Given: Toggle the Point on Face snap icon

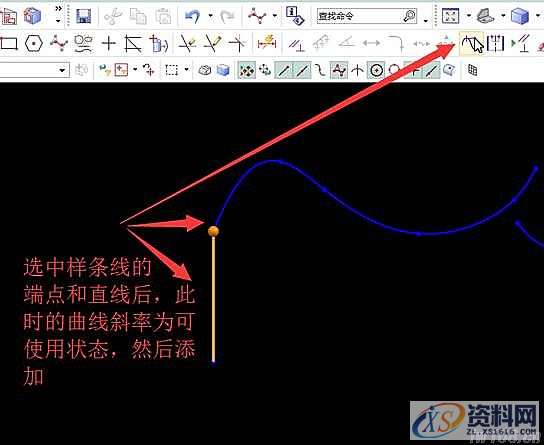Looking at the screenshot, I should [449, 70].
